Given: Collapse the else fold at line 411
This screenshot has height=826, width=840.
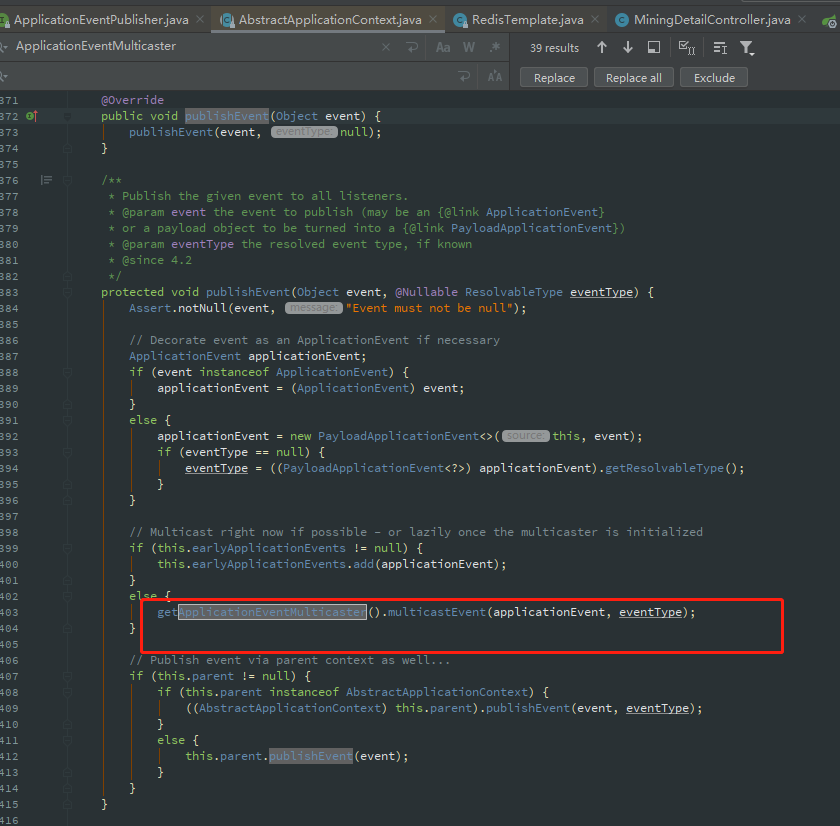Looking at the screenshot, I should point(68,740).
